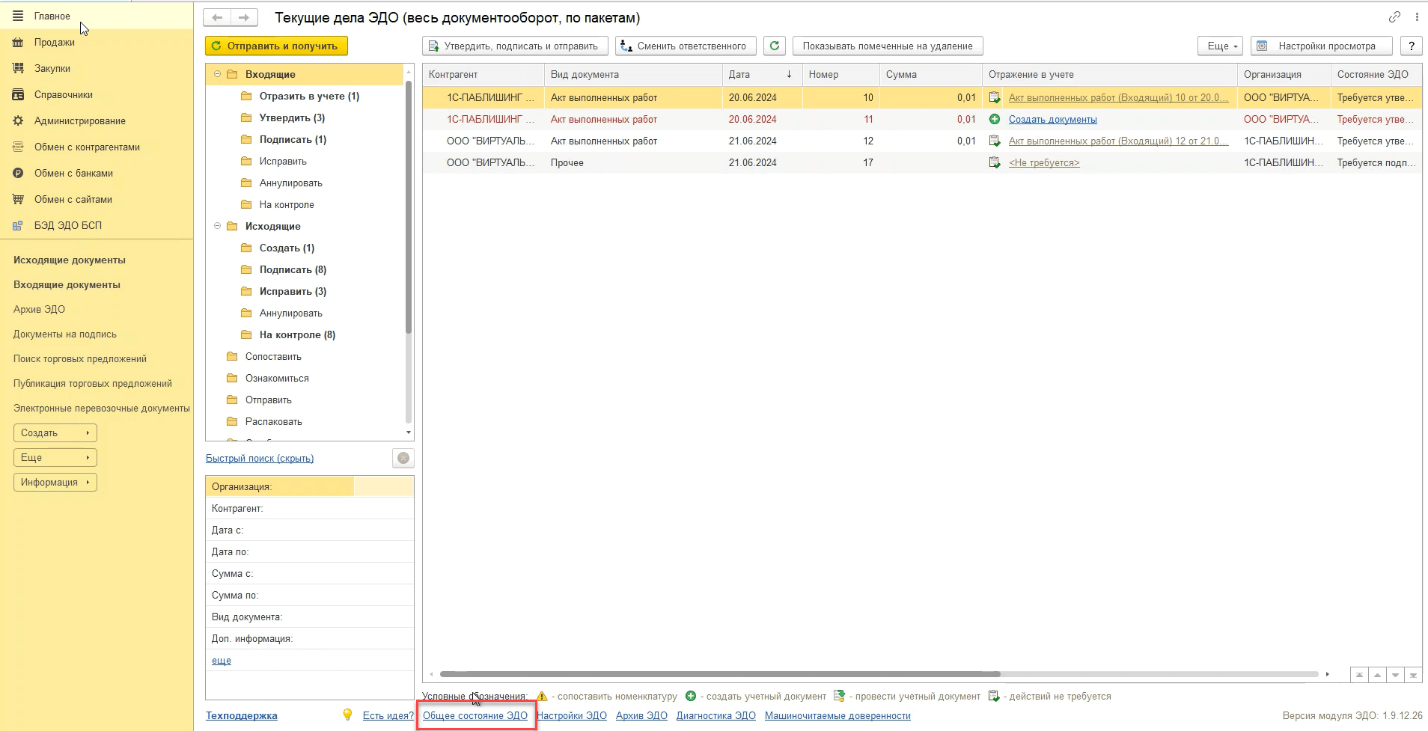
Task: Click the clear quick search icon button
Action: coord(403,458)
